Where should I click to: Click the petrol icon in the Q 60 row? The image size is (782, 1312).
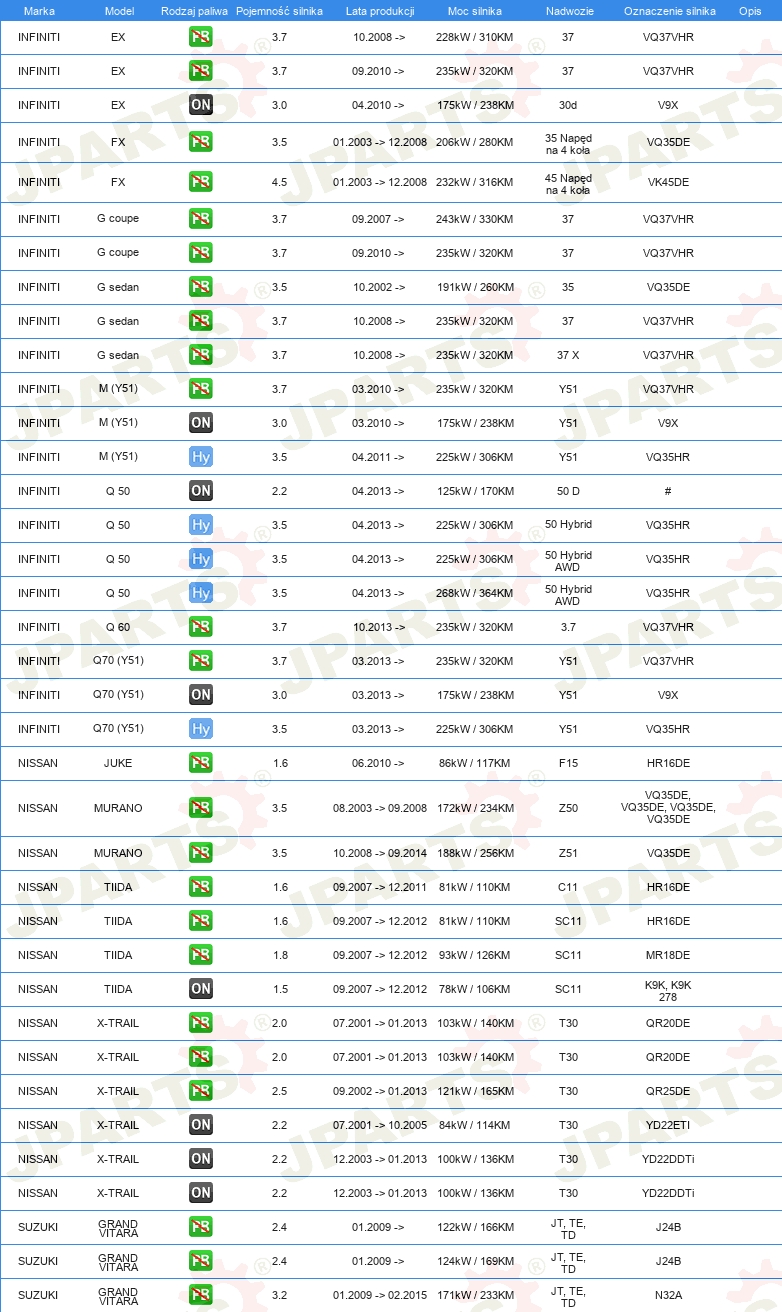(x=201, y=627)
